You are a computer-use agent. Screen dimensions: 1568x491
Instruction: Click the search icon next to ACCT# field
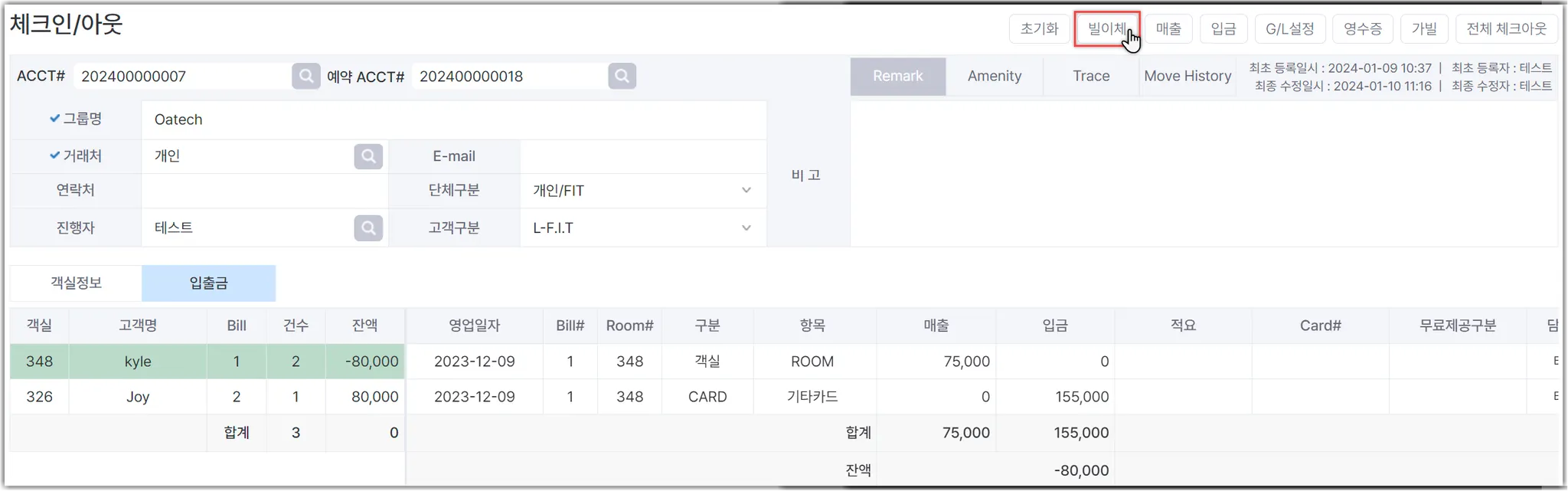(305, 76)
